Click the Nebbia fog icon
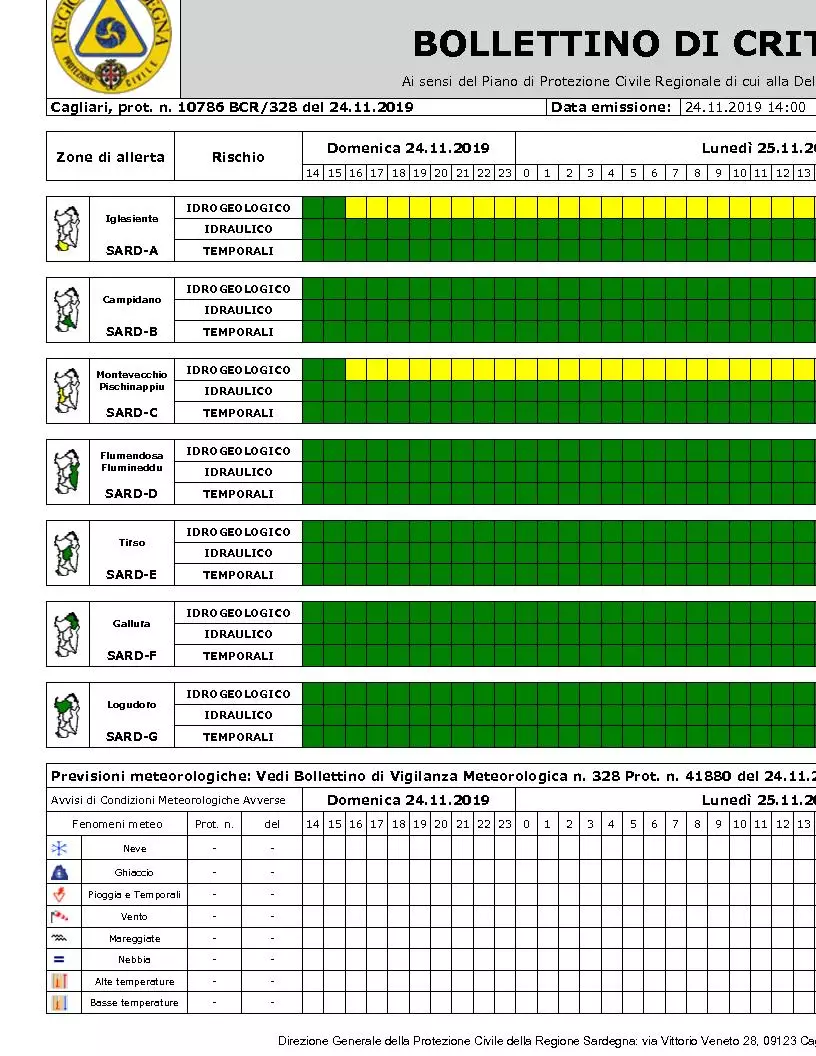This screenshot has width=816, height=1056. pyautogui.click(x=59, y=959)
